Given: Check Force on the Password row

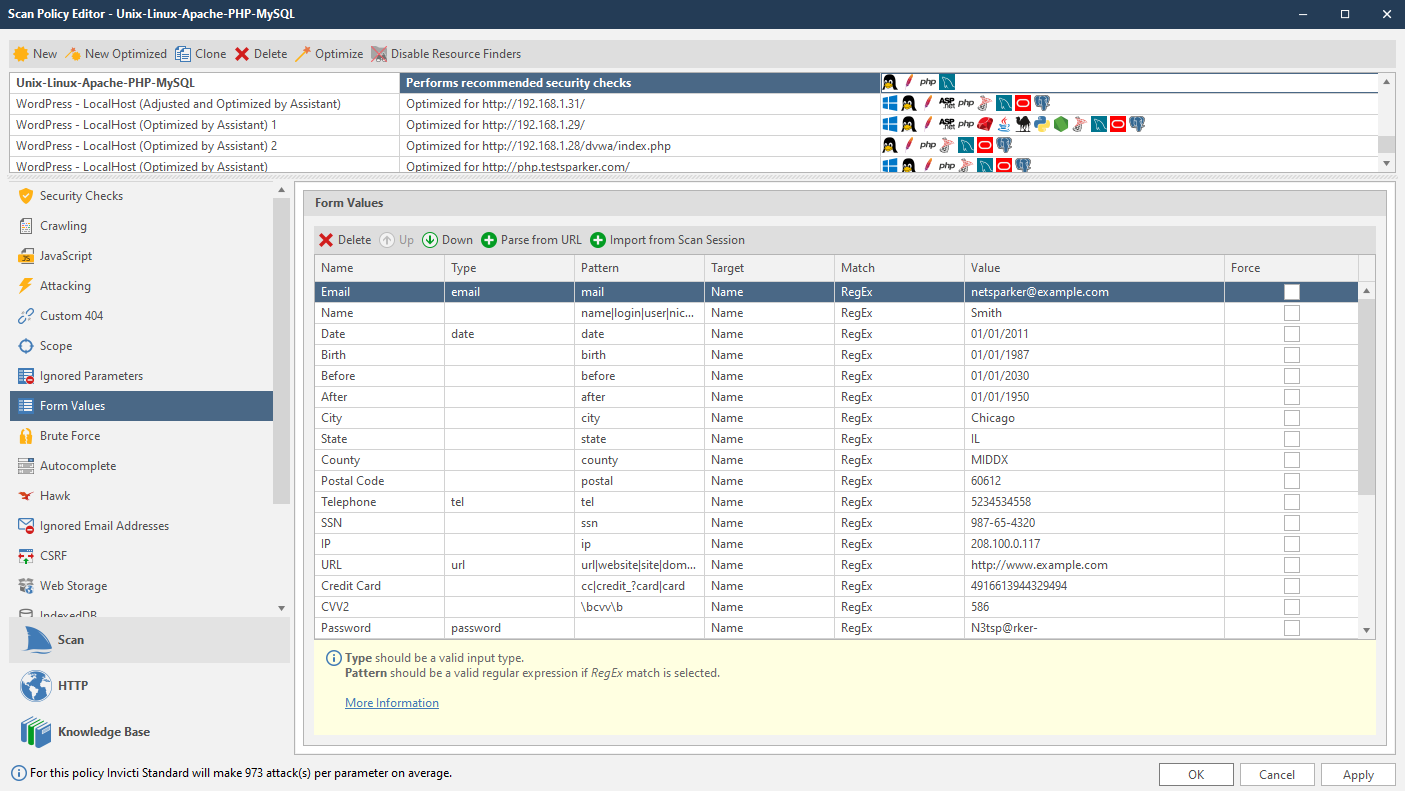Looking at the screenshot, I should coord(1291,628).
